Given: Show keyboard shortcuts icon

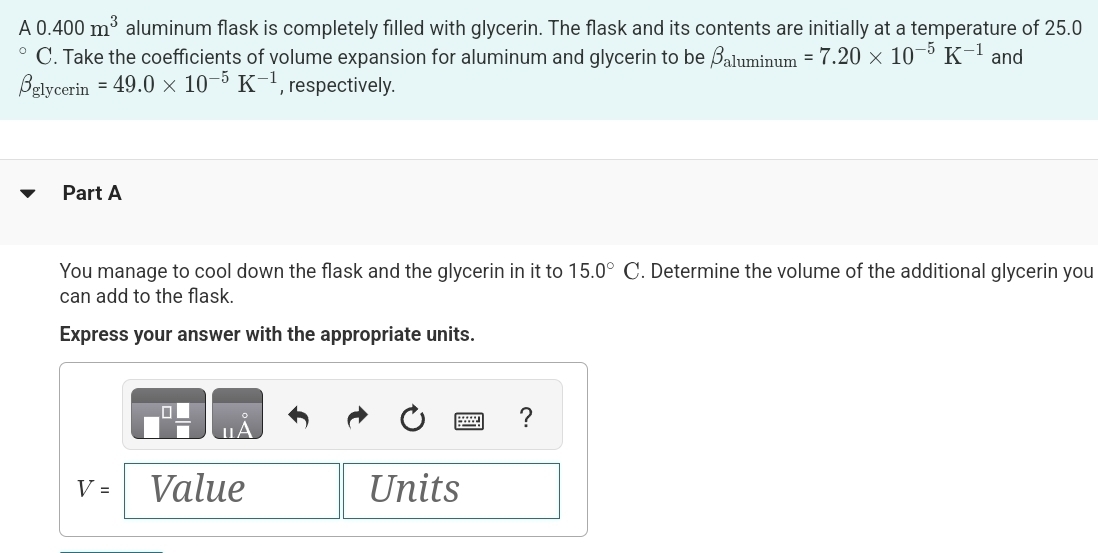Looking at the screenshot, I should coord(469,420).
